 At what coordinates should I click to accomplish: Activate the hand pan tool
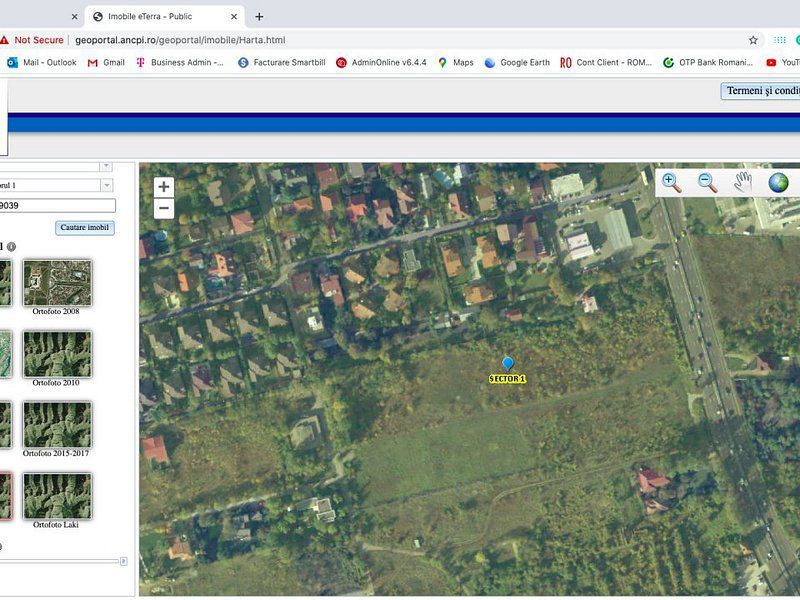(x=741, y=179)
